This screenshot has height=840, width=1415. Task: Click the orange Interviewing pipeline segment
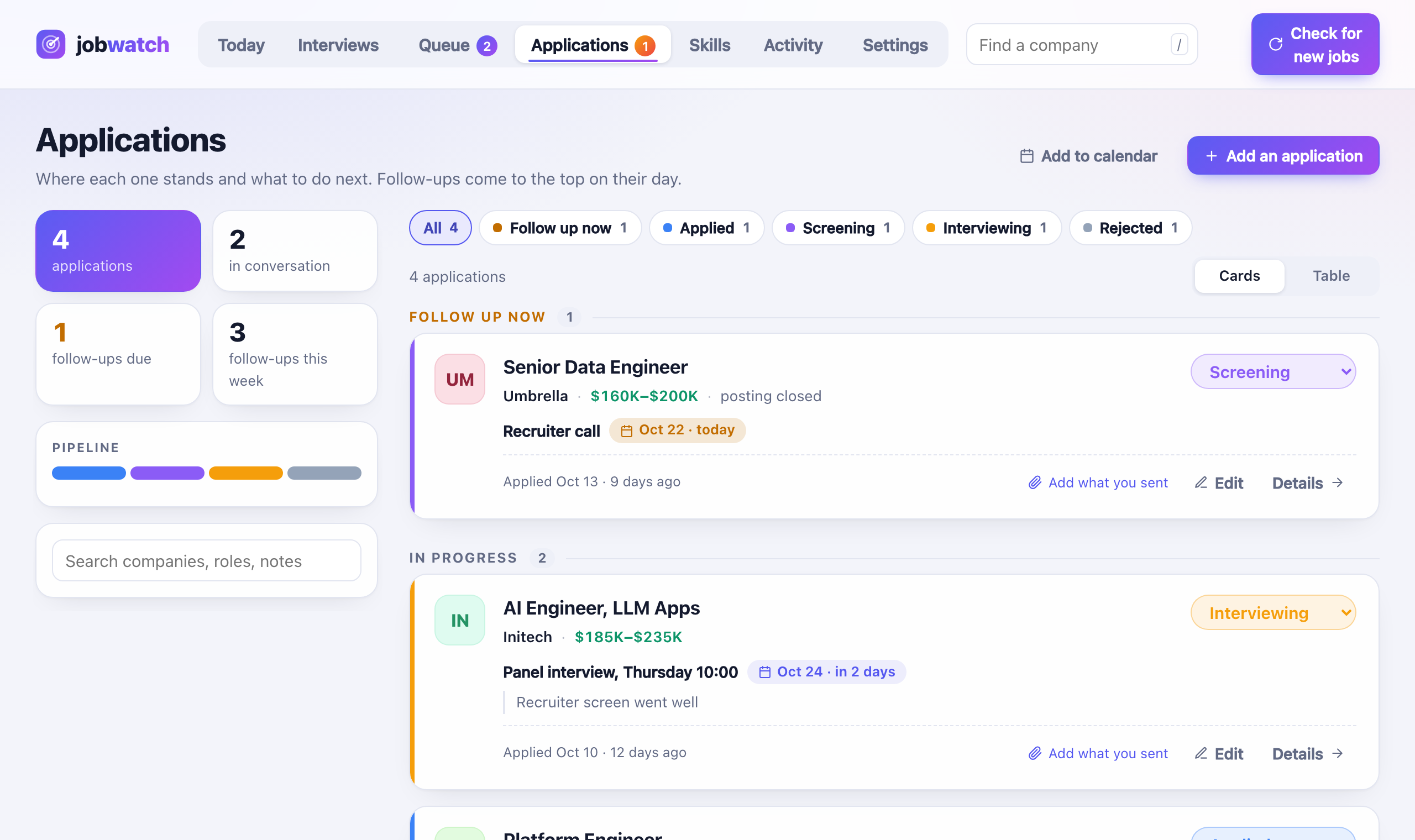coord(245,473)
